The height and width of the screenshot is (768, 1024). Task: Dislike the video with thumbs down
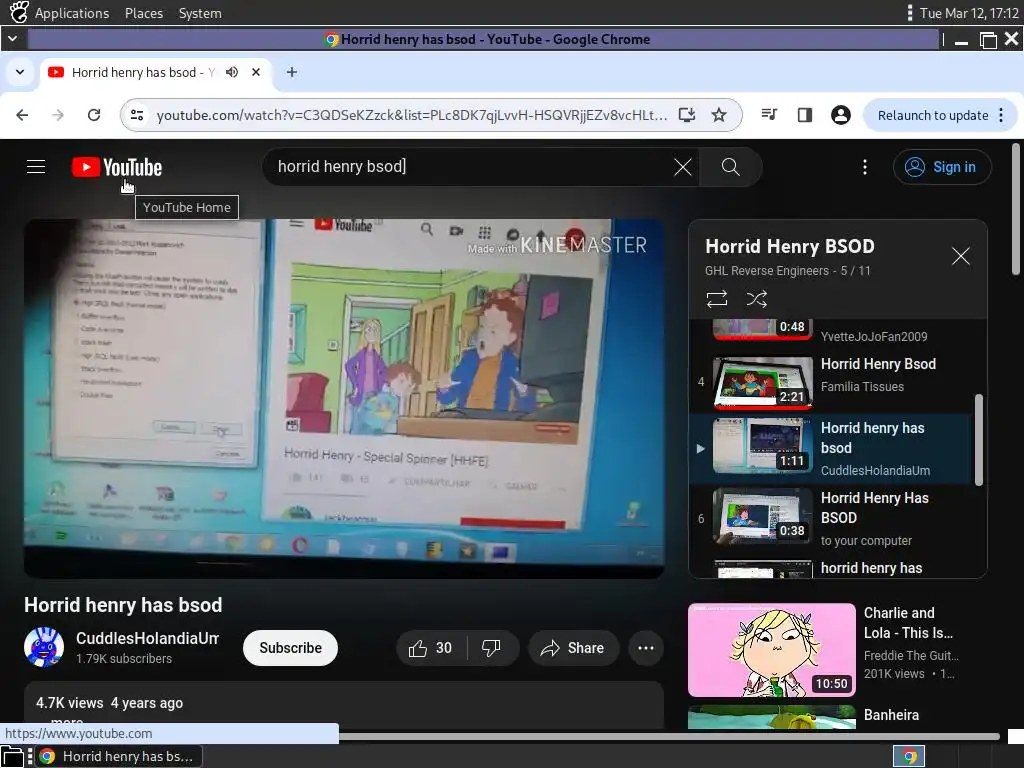491,648
